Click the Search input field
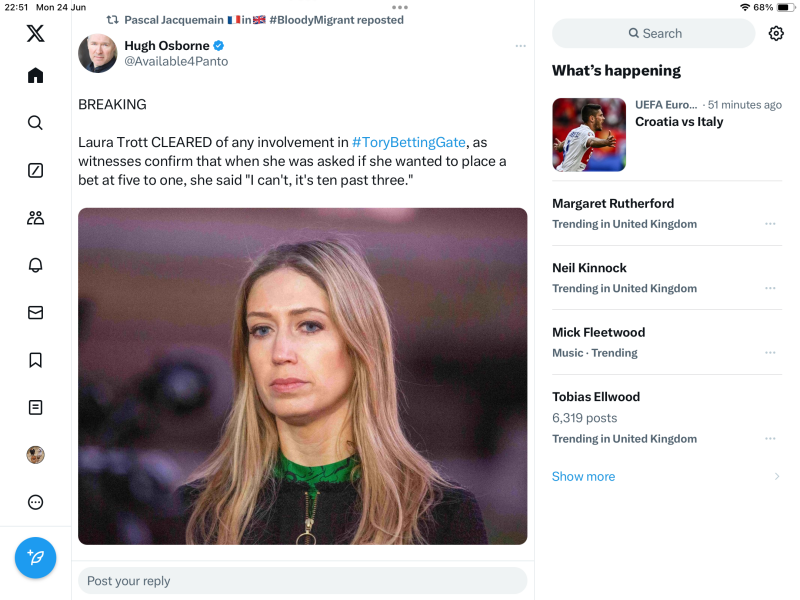Image resolution: width=800 pixels, height=600 pixels. point(654,33)
